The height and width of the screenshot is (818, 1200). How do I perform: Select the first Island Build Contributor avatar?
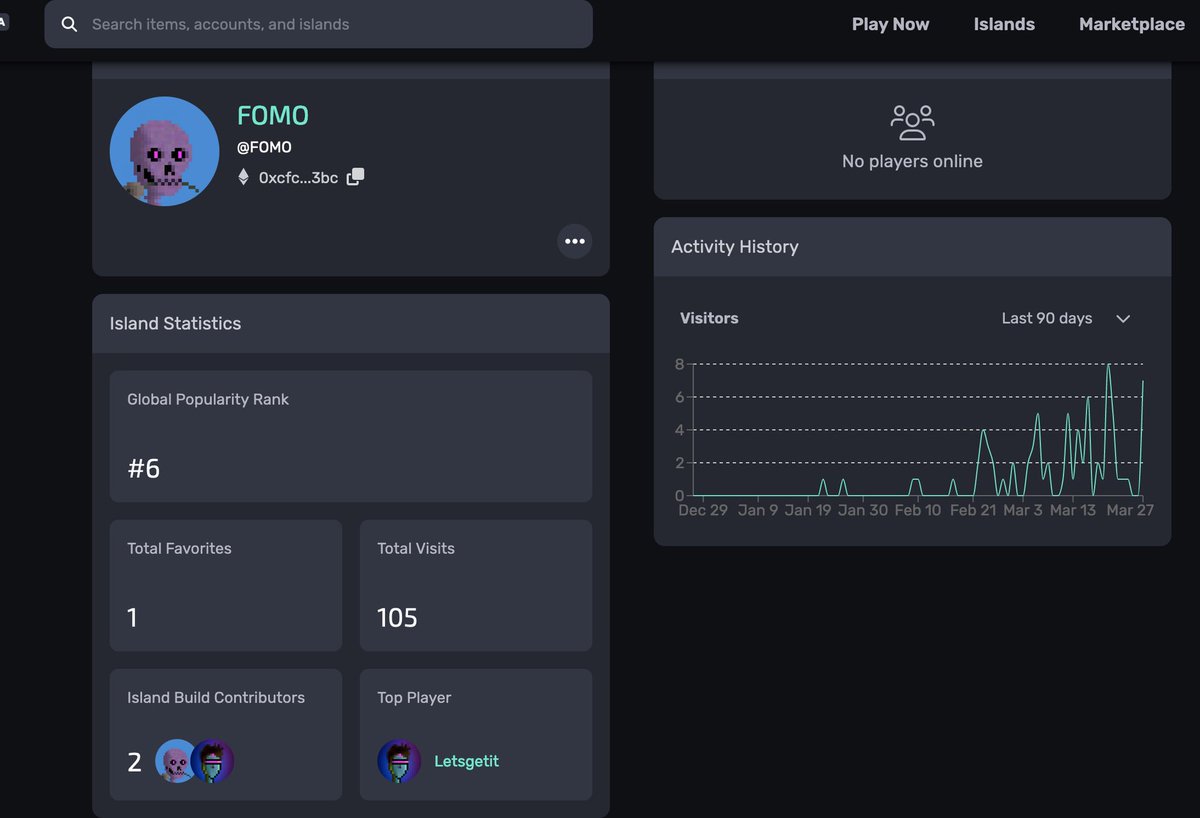click(175, 761)
